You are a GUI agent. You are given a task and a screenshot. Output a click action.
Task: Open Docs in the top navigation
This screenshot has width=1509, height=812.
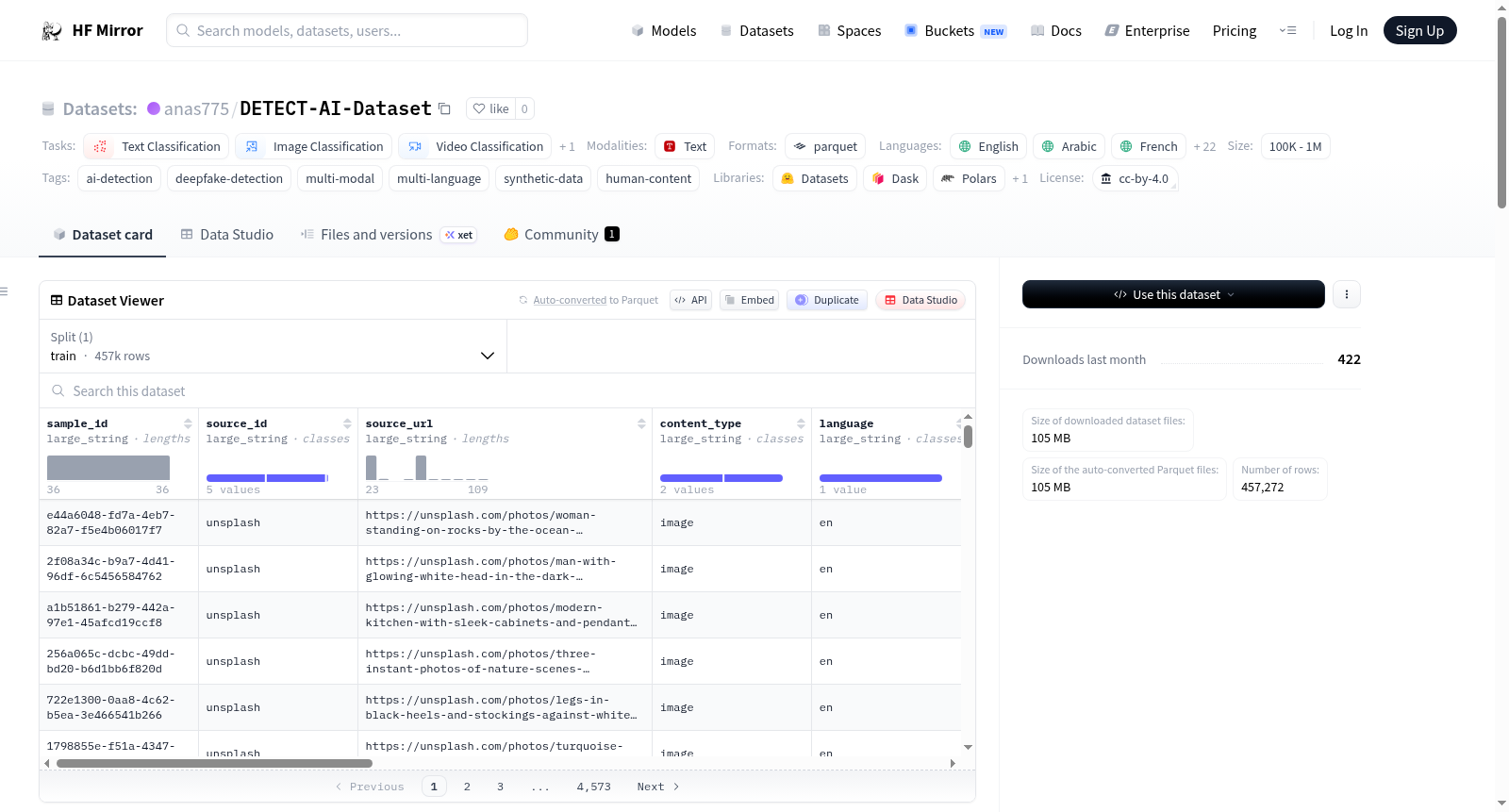[x=1056, y=31]
